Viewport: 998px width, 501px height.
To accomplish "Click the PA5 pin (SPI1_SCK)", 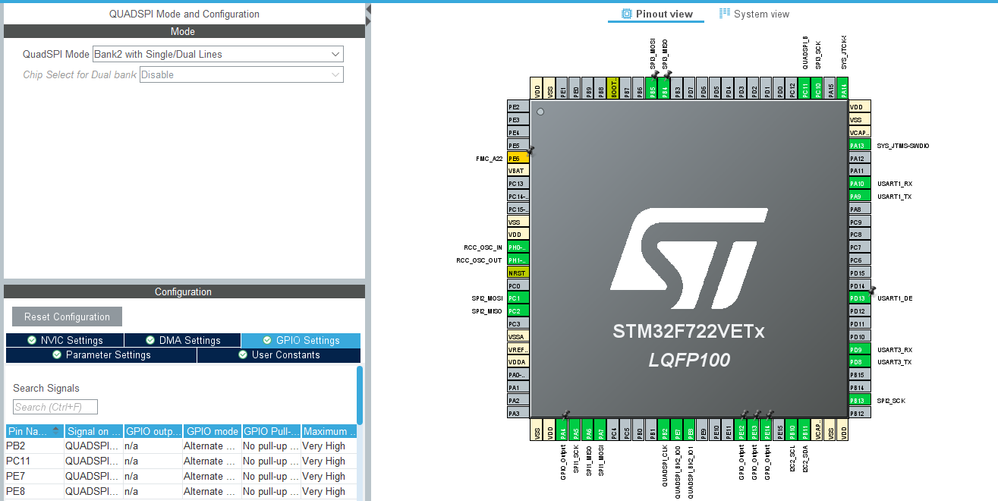I will [x=575, y=430].
